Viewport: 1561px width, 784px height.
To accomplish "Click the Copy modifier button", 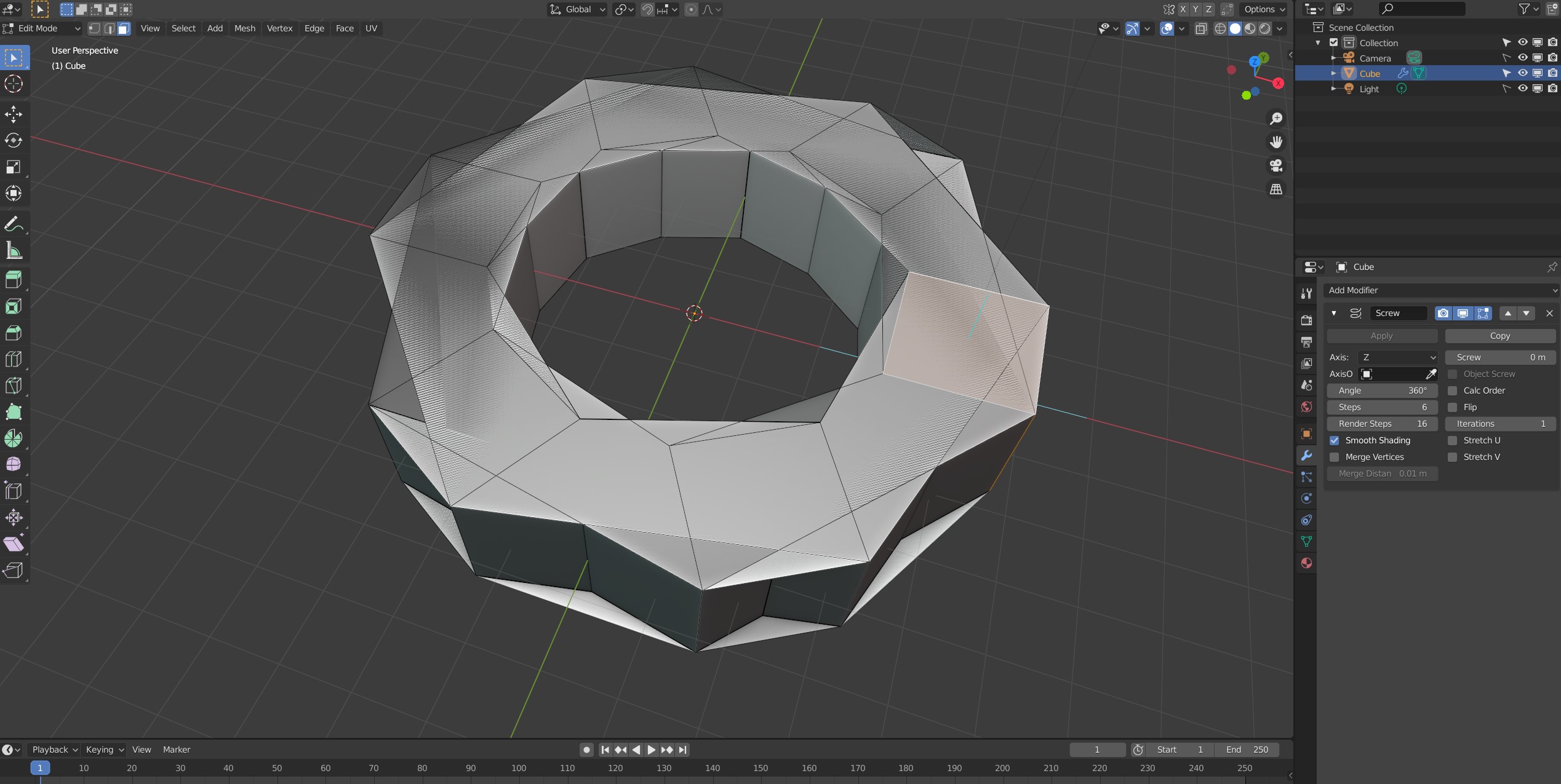I will 1499,336.
